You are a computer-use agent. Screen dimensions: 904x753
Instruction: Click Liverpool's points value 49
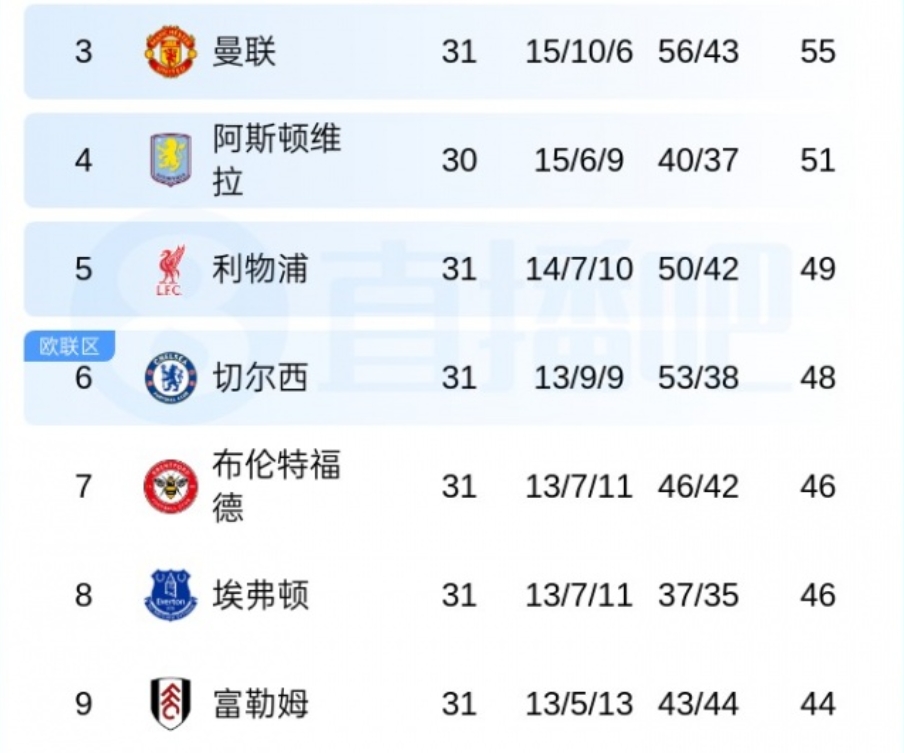click(x=818, y=268)
